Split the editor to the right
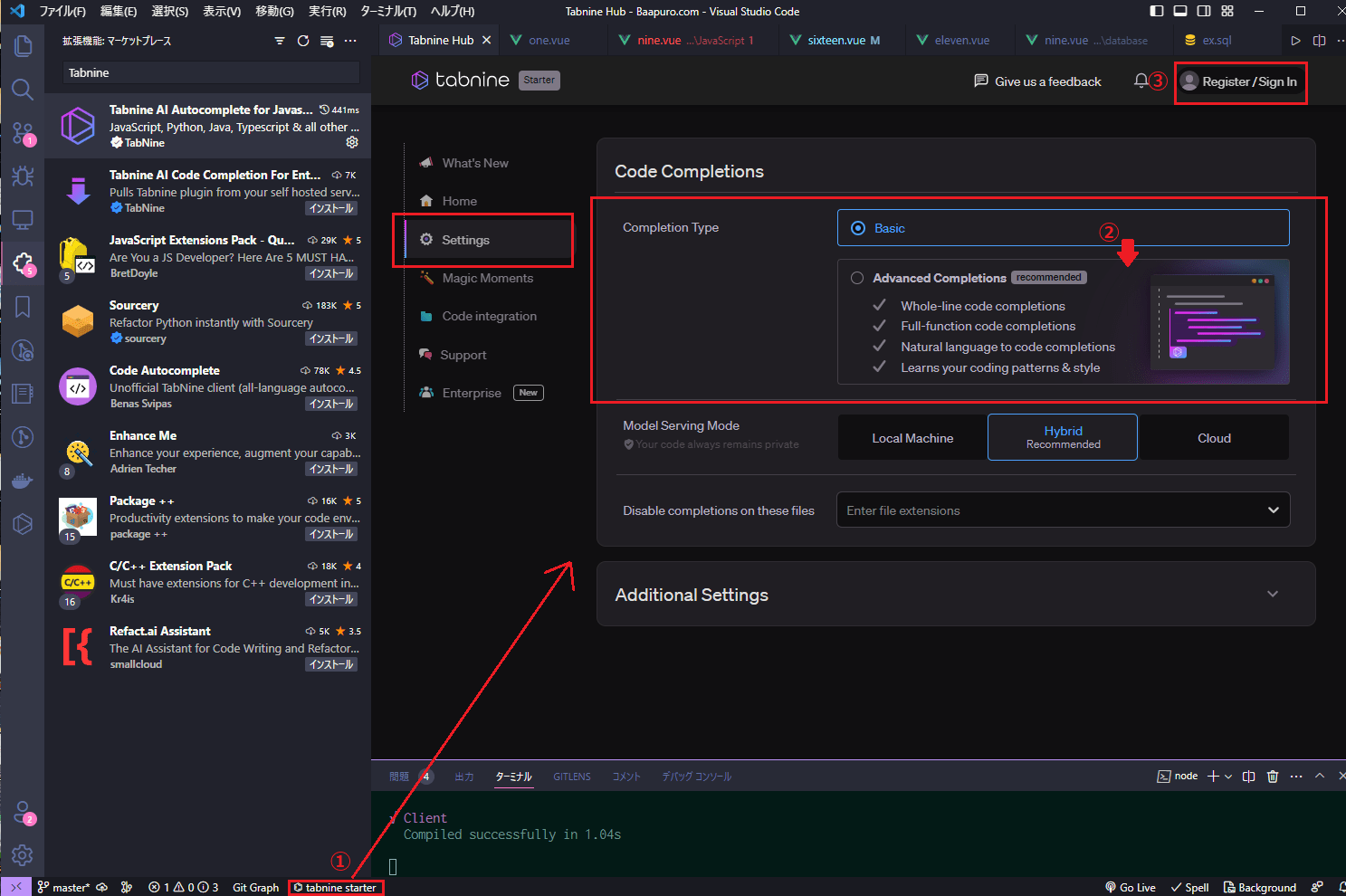 coord(1319,41)
